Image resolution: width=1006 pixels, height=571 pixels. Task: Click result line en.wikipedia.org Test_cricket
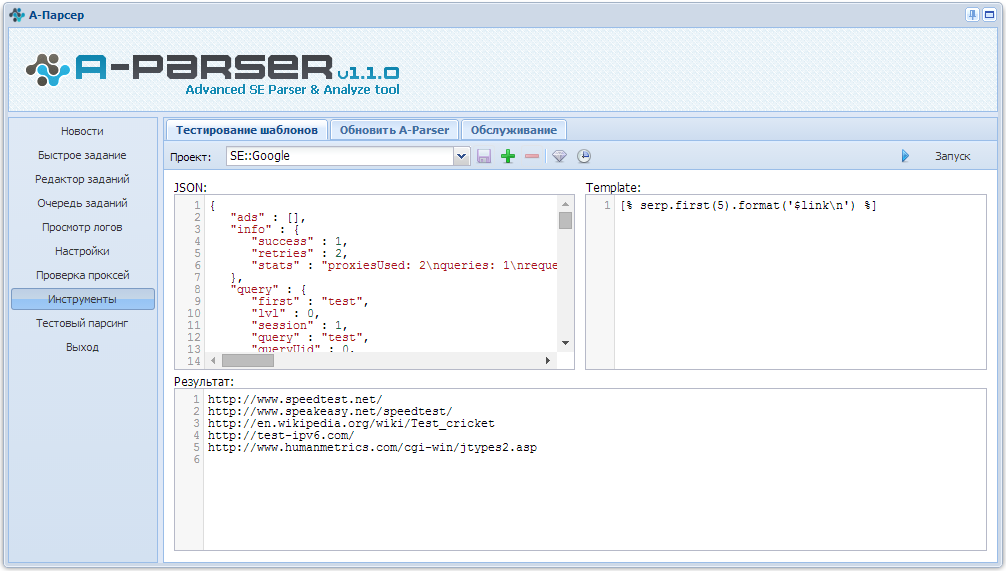(351, 423)
